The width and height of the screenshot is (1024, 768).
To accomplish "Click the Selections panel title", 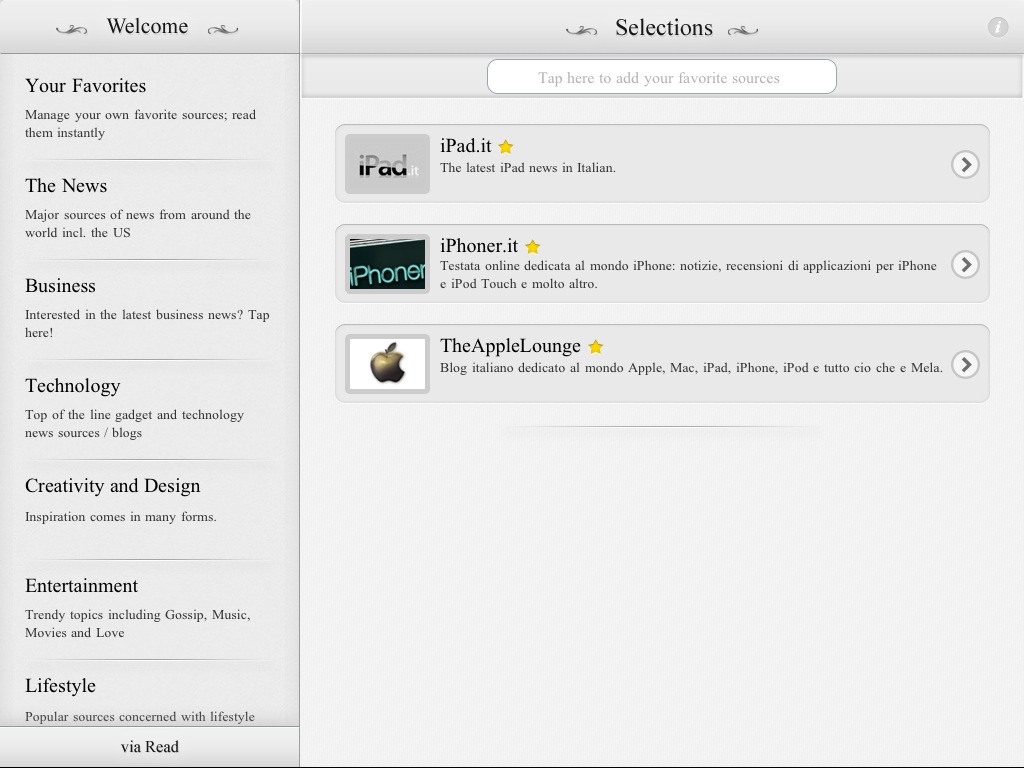I will coord(664,27).
